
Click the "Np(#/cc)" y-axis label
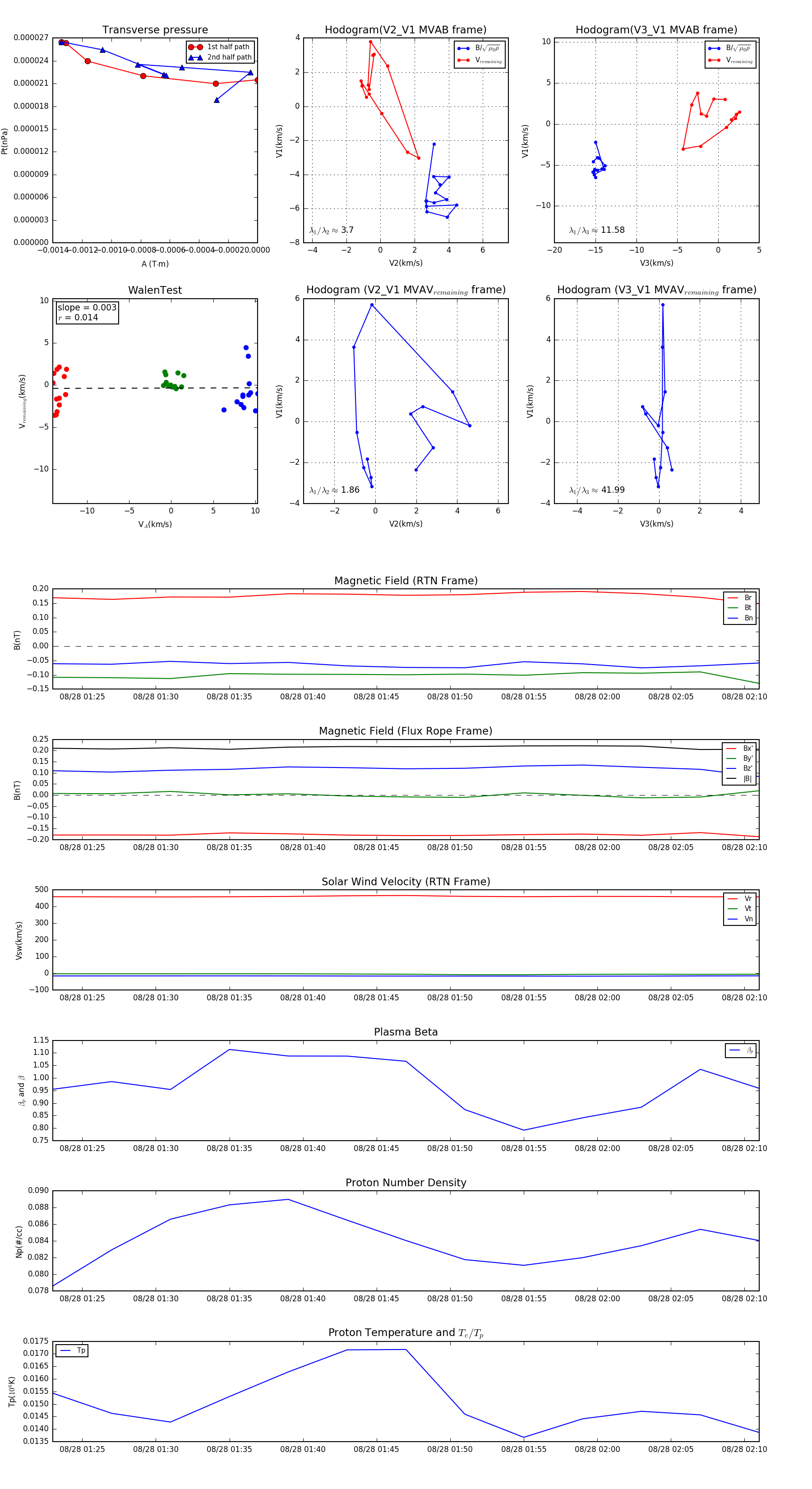(x=19, y=1242)
